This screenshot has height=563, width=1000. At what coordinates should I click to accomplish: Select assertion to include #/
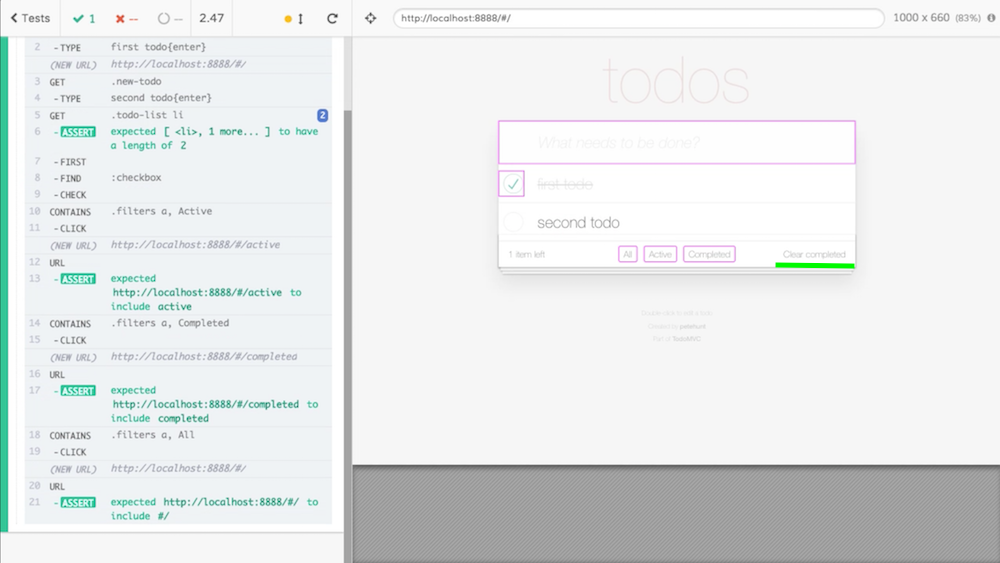178,509
